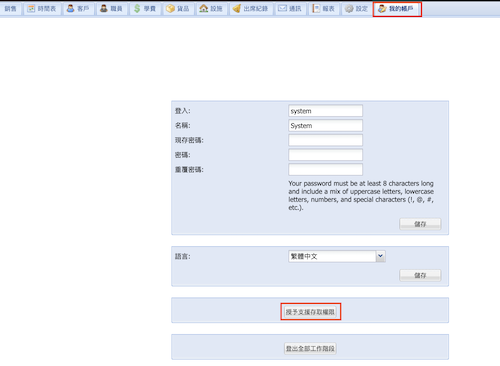This screenshot has height=366, width=500.
Task: Open the 學費 fees dollar icon tab
Action: 145,9
